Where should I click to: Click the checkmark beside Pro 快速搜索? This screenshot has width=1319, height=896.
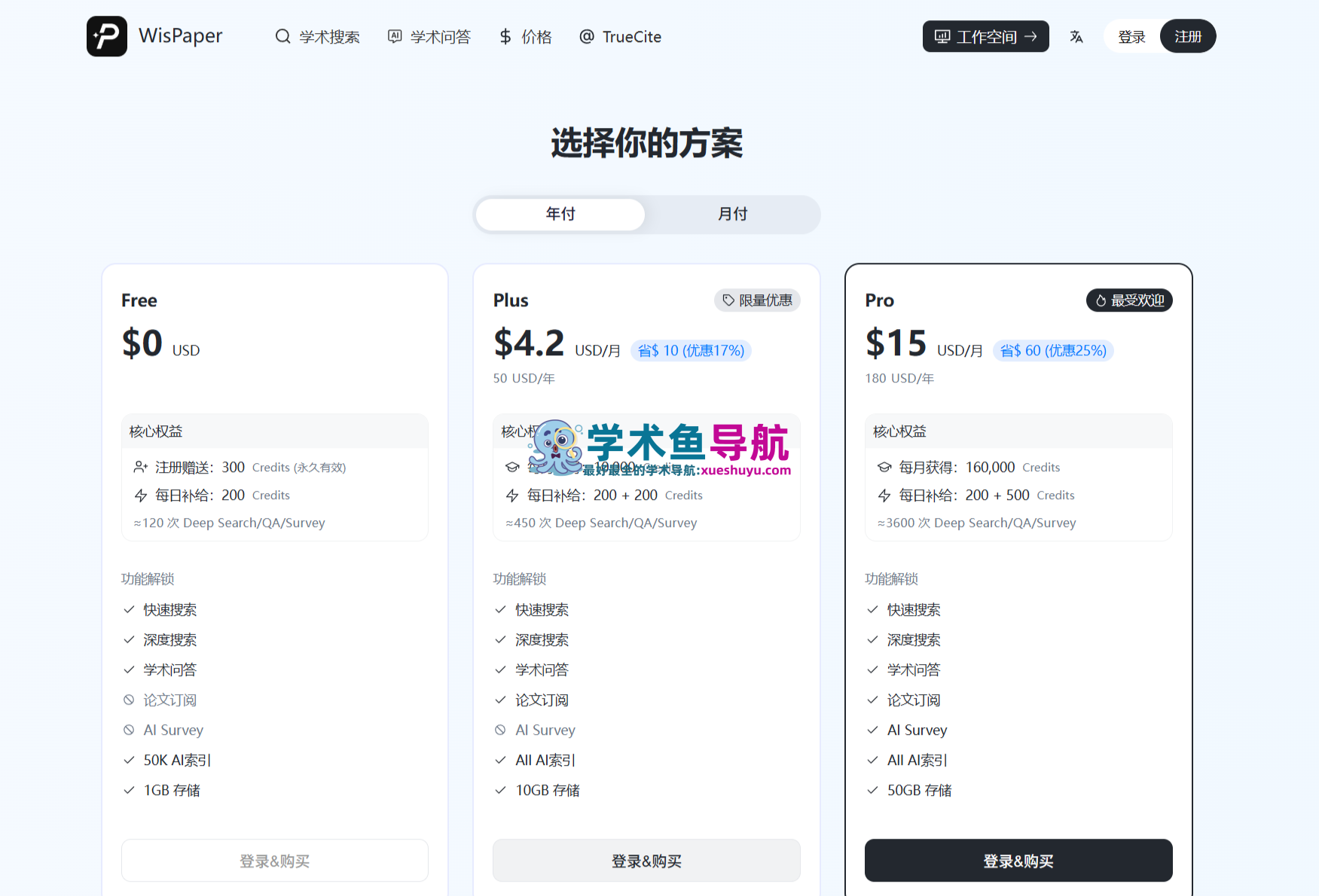pos(872,610)
